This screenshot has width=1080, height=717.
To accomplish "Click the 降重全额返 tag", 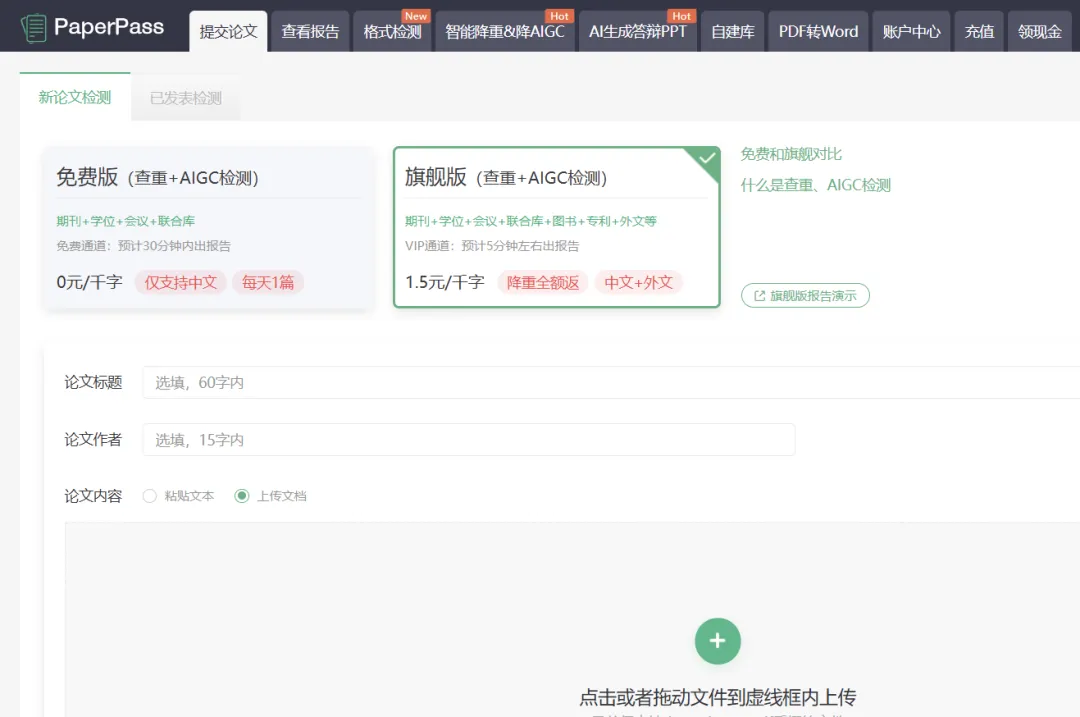I will pyautogui.click(x=543, y=282).
